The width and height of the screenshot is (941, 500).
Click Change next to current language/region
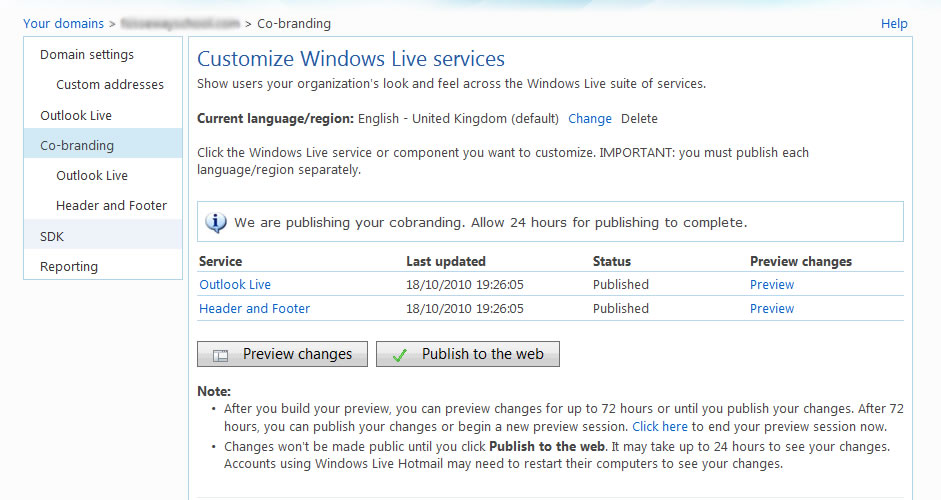pos(590,119)
